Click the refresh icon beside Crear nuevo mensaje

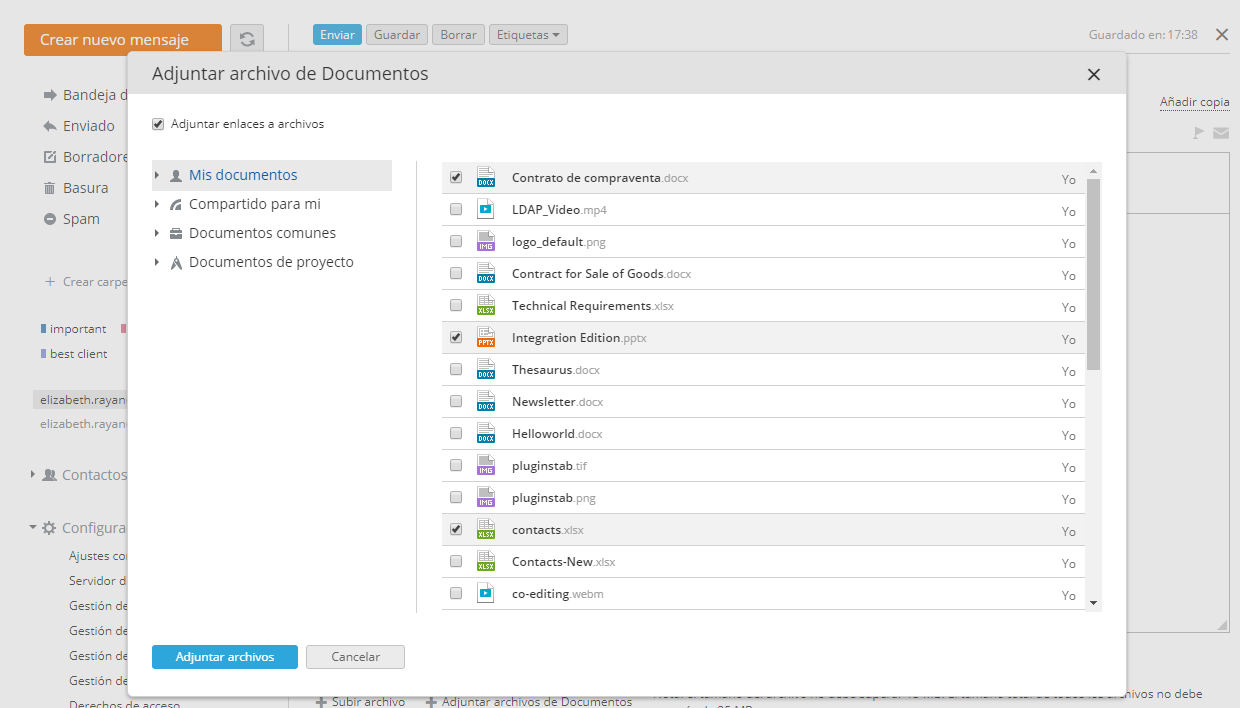[x=247, y=39]
